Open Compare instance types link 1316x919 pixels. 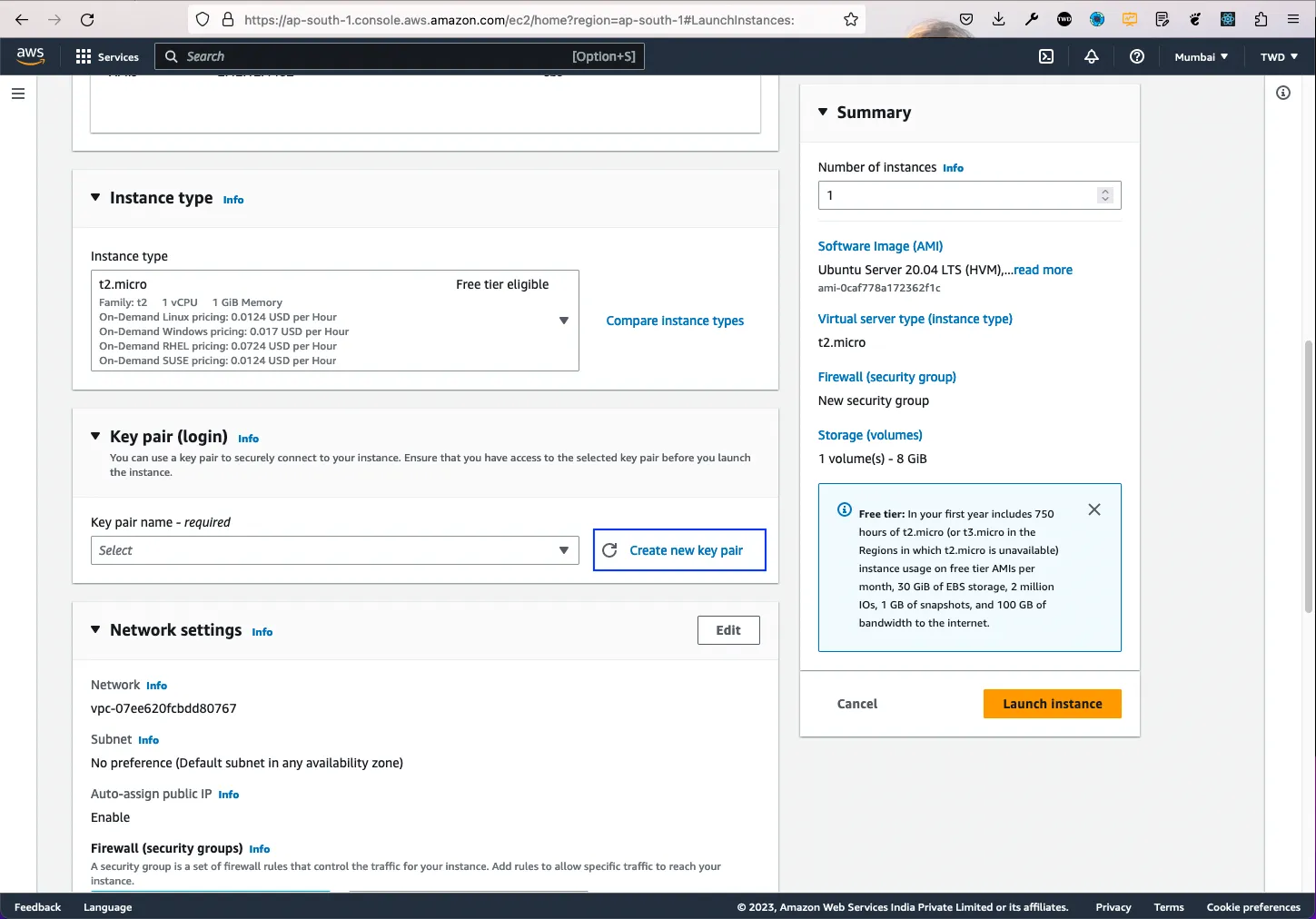[x=675, y=321]
